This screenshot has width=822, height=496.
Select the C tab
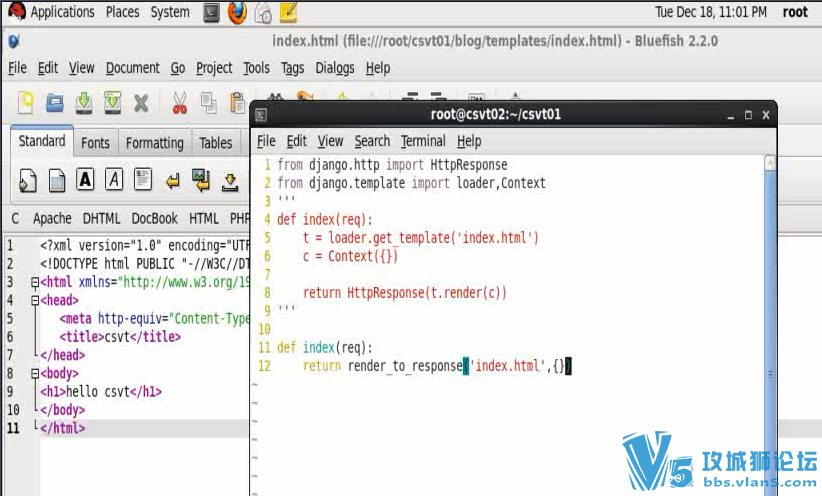pos(15,218)
